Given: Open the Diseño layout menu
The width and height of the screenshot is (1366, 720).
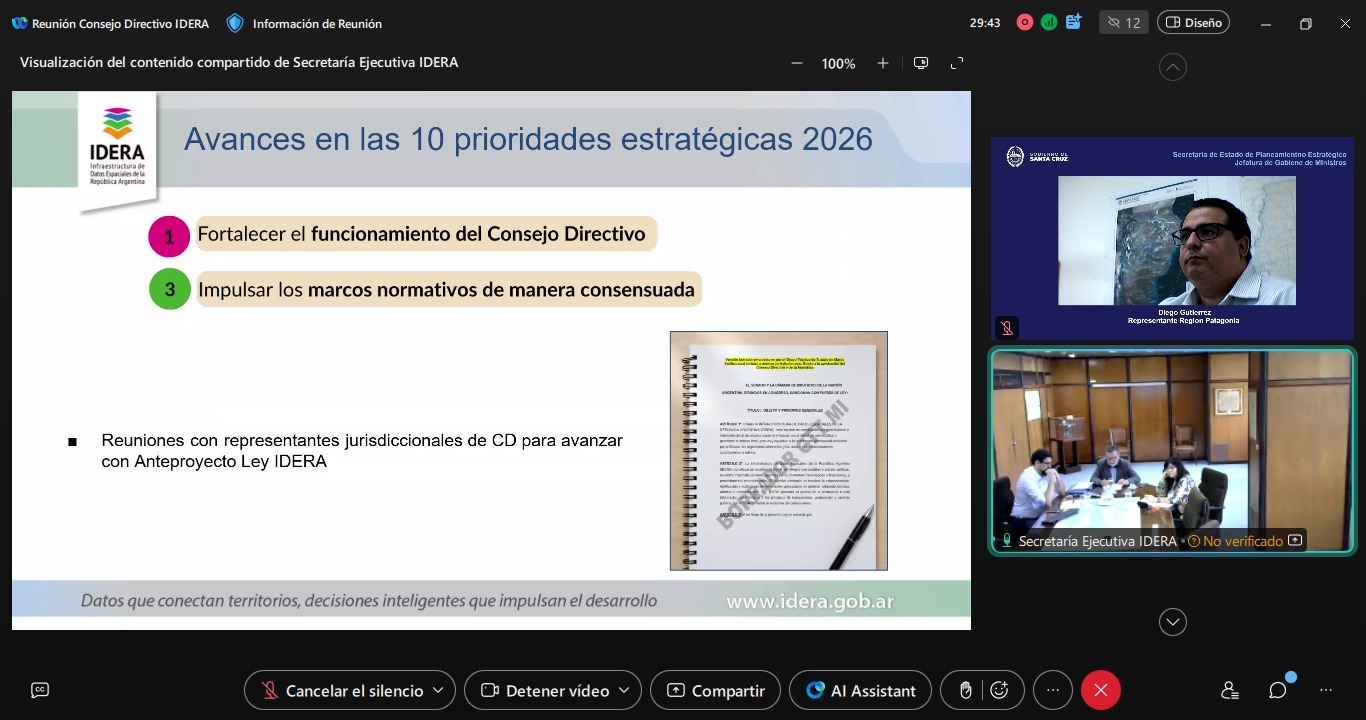Looking at the screenshot, I should (x=1193, y=22).
